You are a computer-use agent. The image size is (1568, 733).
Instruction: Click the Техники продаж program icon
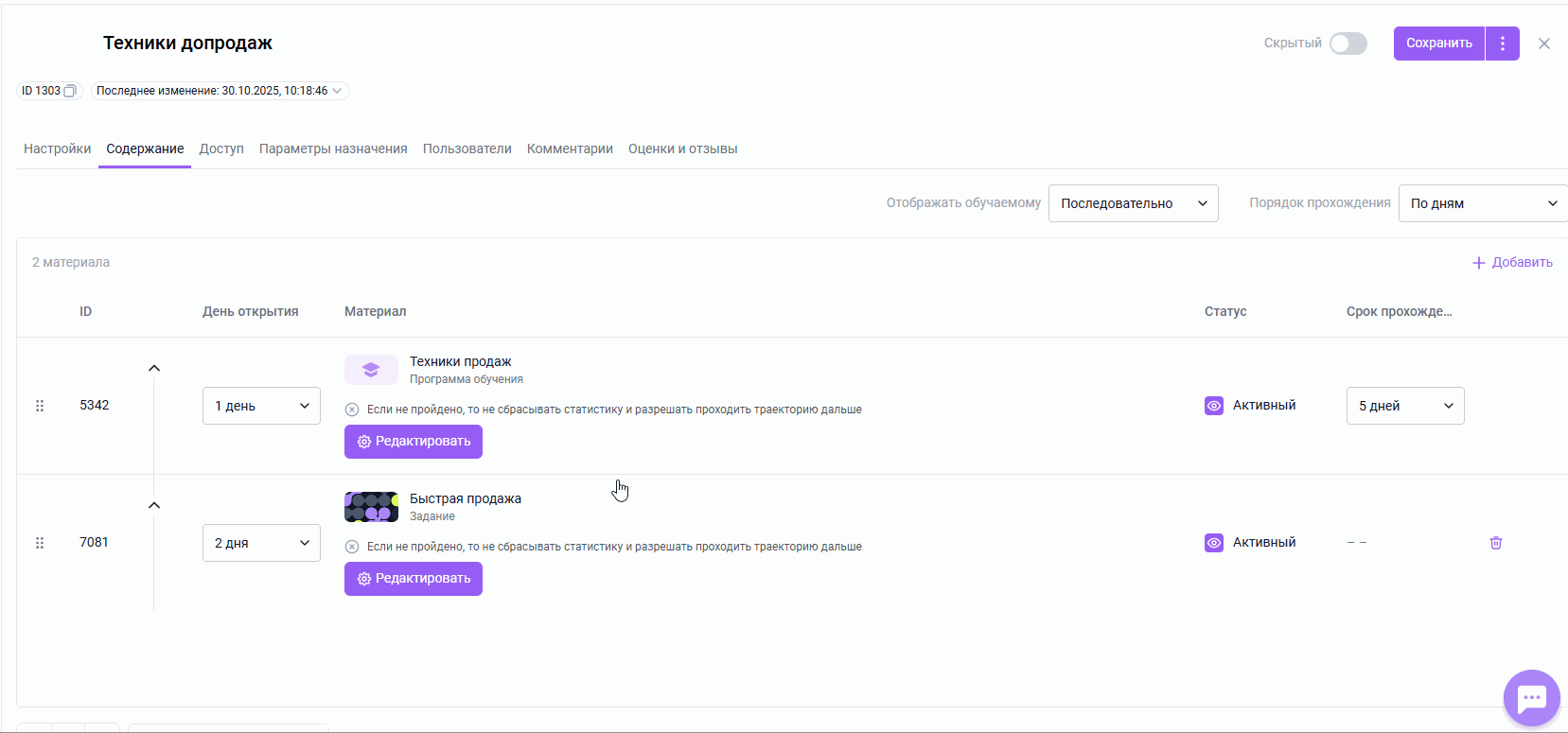click(371, 370)
